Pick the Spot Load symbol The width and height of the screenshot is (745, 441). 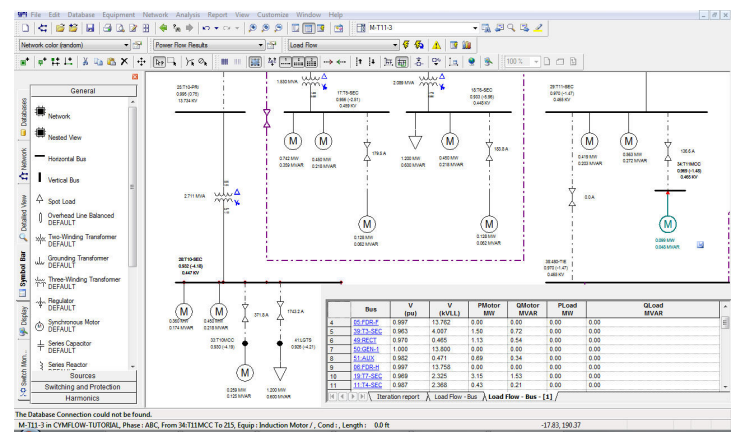[60, 201]
